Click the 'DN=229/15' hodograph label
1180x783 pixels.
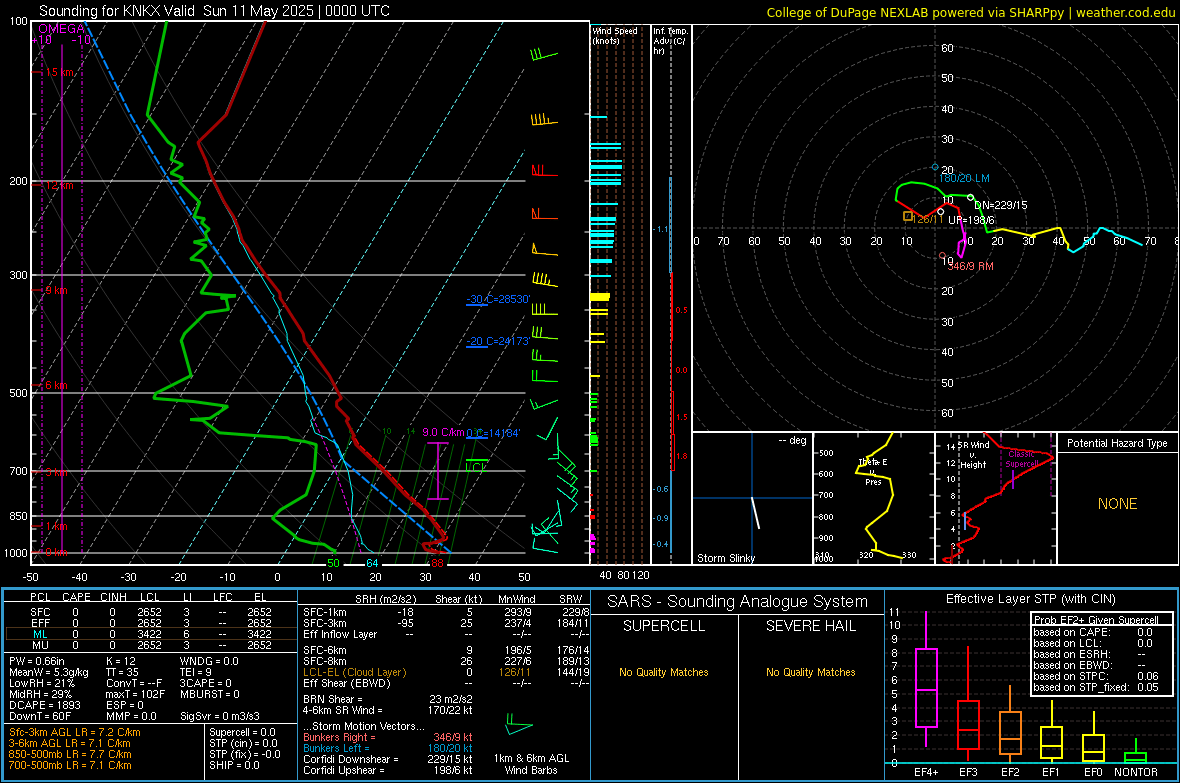pyautogui.click(x=1000, y=205)
